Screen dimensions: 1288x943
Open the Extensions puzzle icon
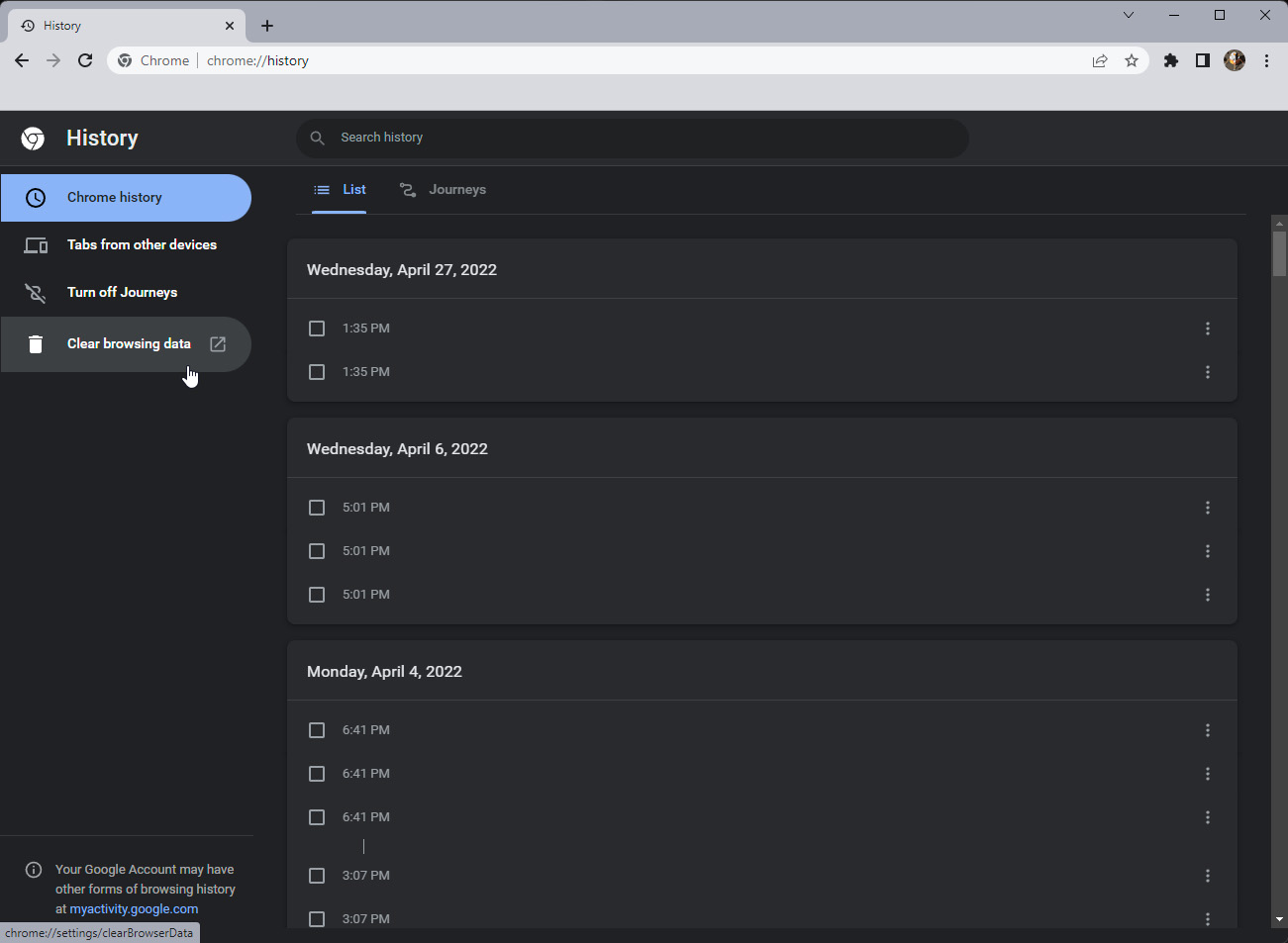[x=1171, y=60]
